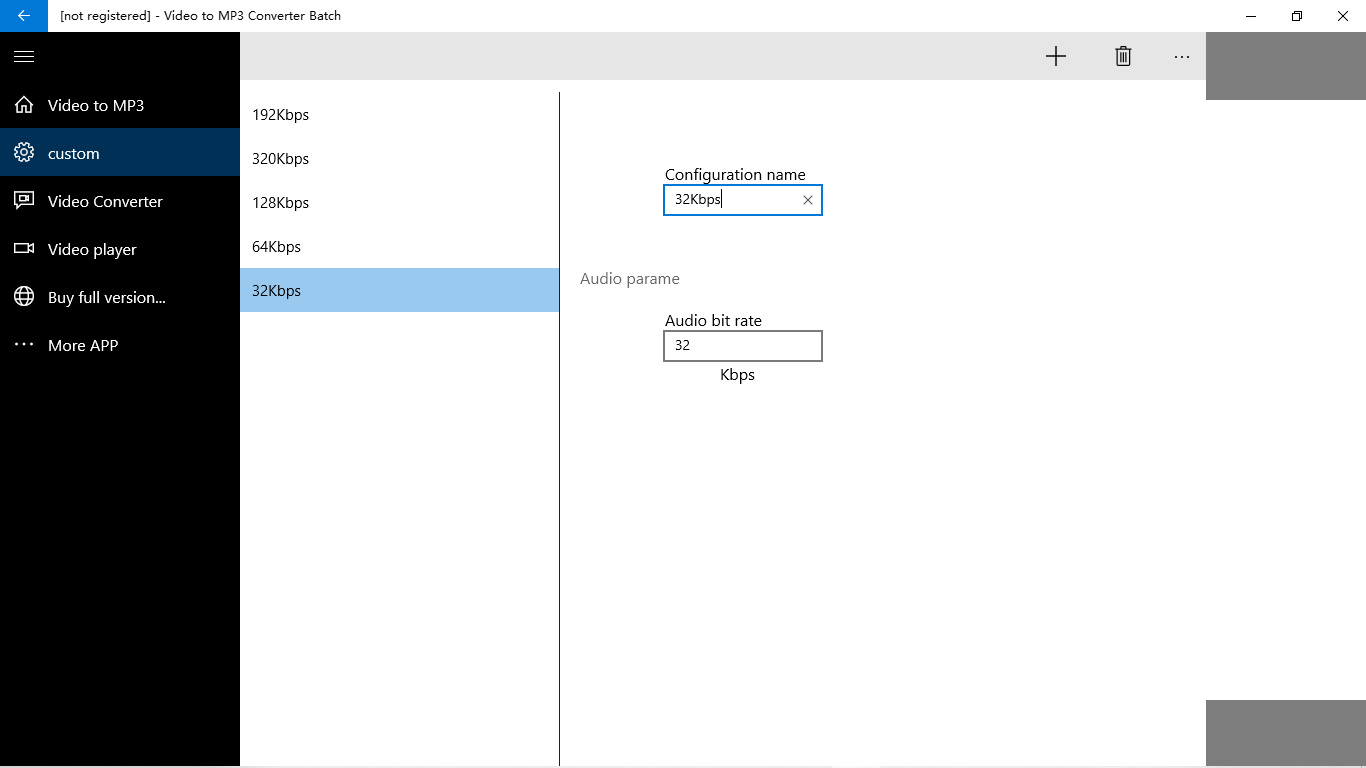Select the 320Kbps configuration

(400, 158)
